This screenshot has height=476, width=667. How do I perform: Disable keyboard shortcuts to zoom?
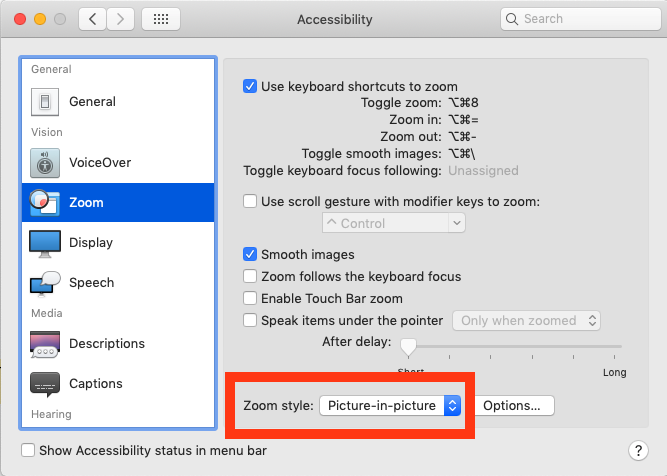point(250,86)
